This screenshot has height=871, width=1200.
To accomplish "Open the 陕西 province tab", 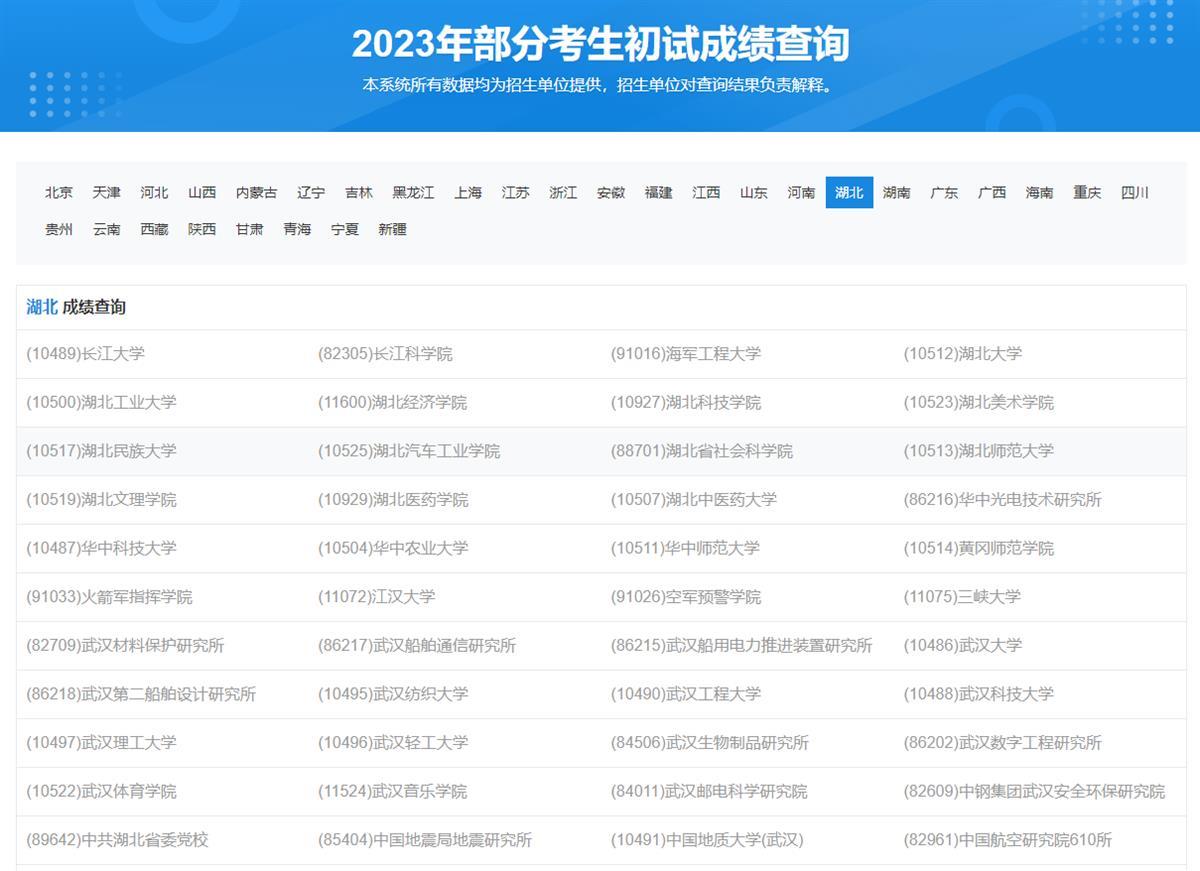I will 202,229.
